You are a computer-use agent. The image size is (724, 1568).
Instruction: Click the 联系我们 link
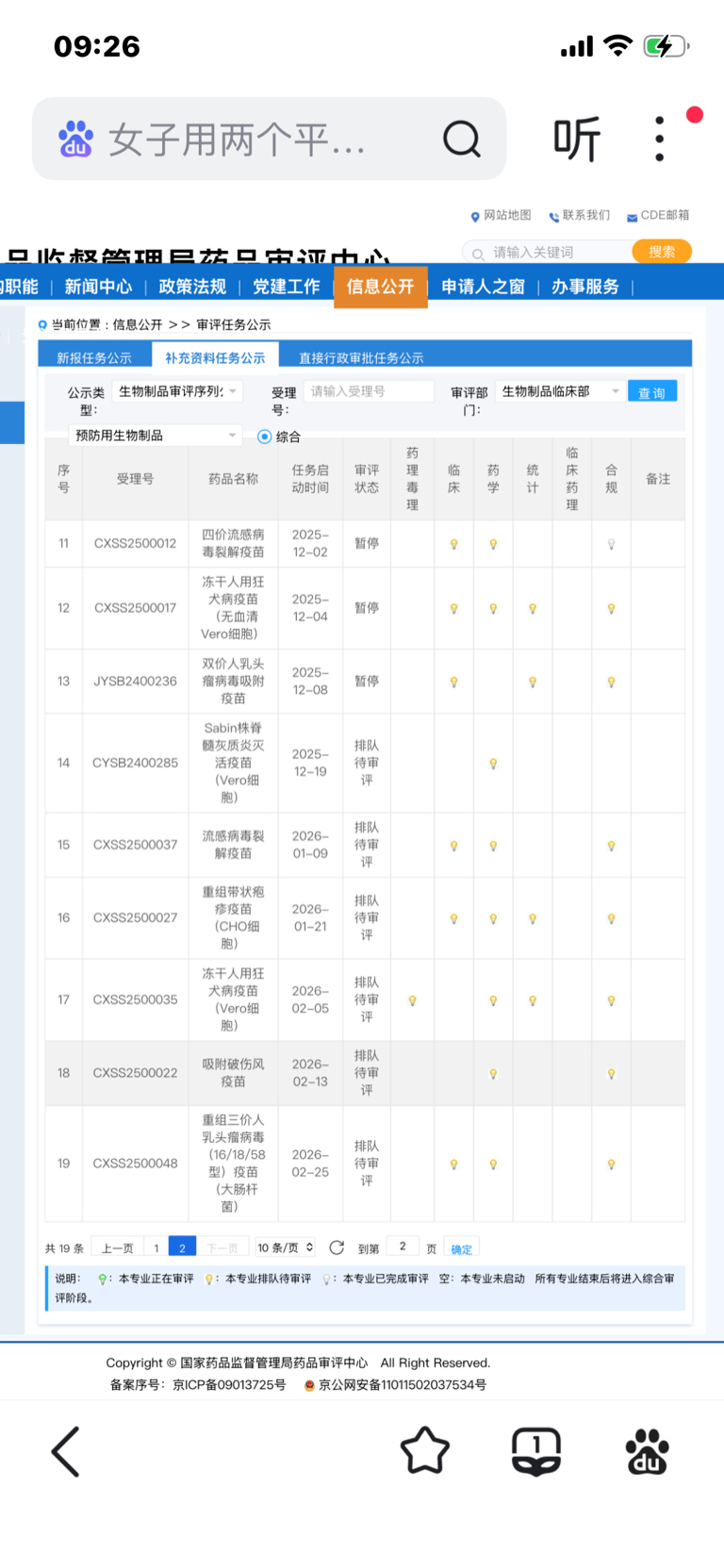tap(586, 216)
